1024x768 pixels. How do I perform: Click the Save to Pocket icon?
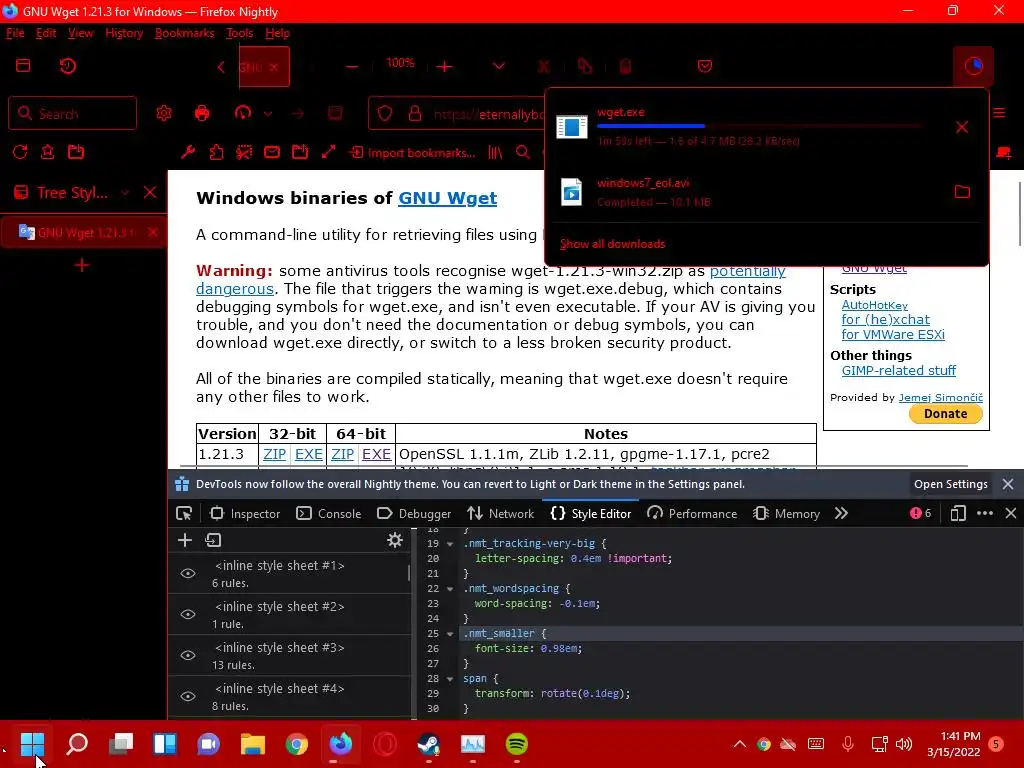705,66
